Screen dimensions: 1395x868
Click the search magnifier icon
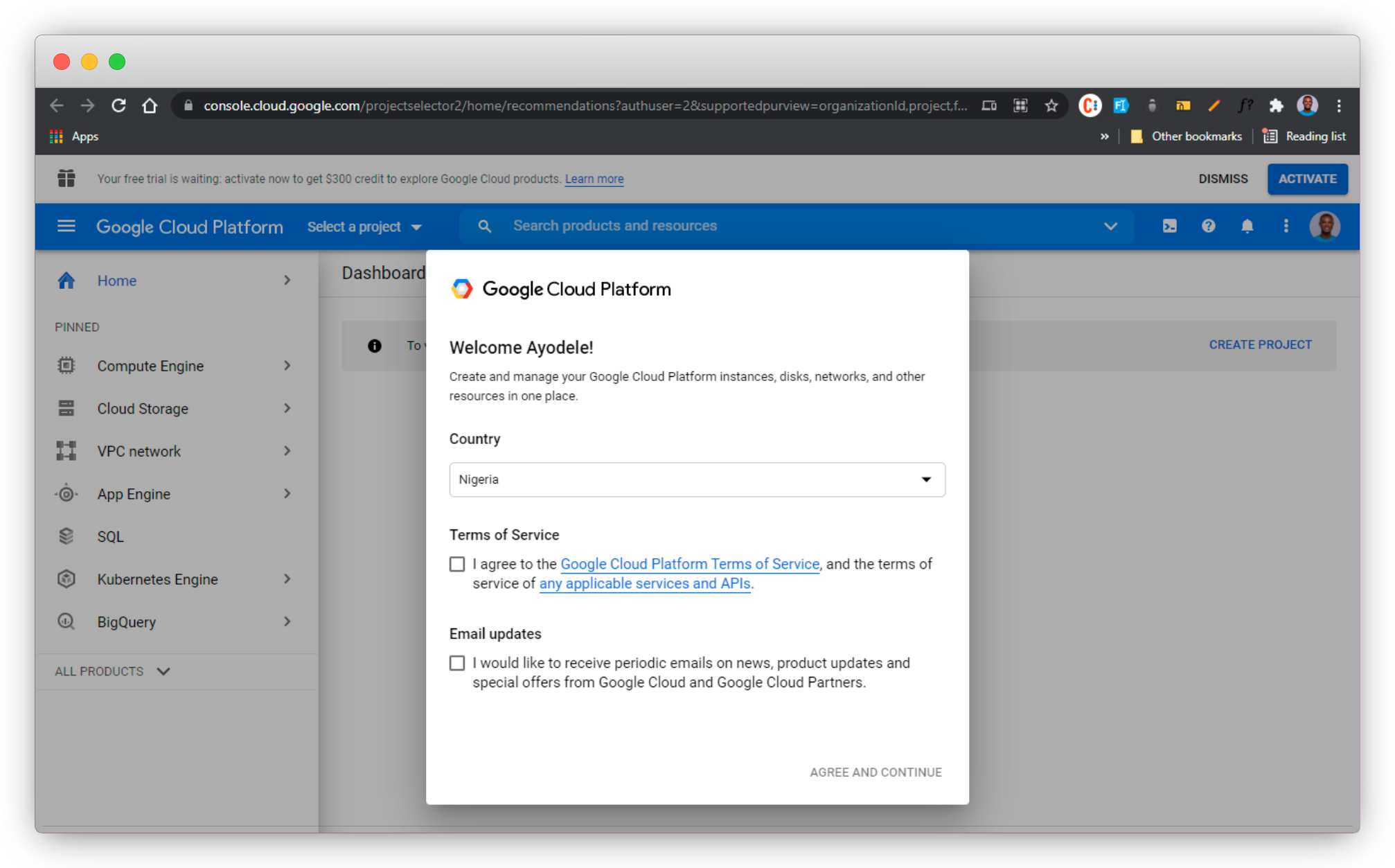pos(485,226)
